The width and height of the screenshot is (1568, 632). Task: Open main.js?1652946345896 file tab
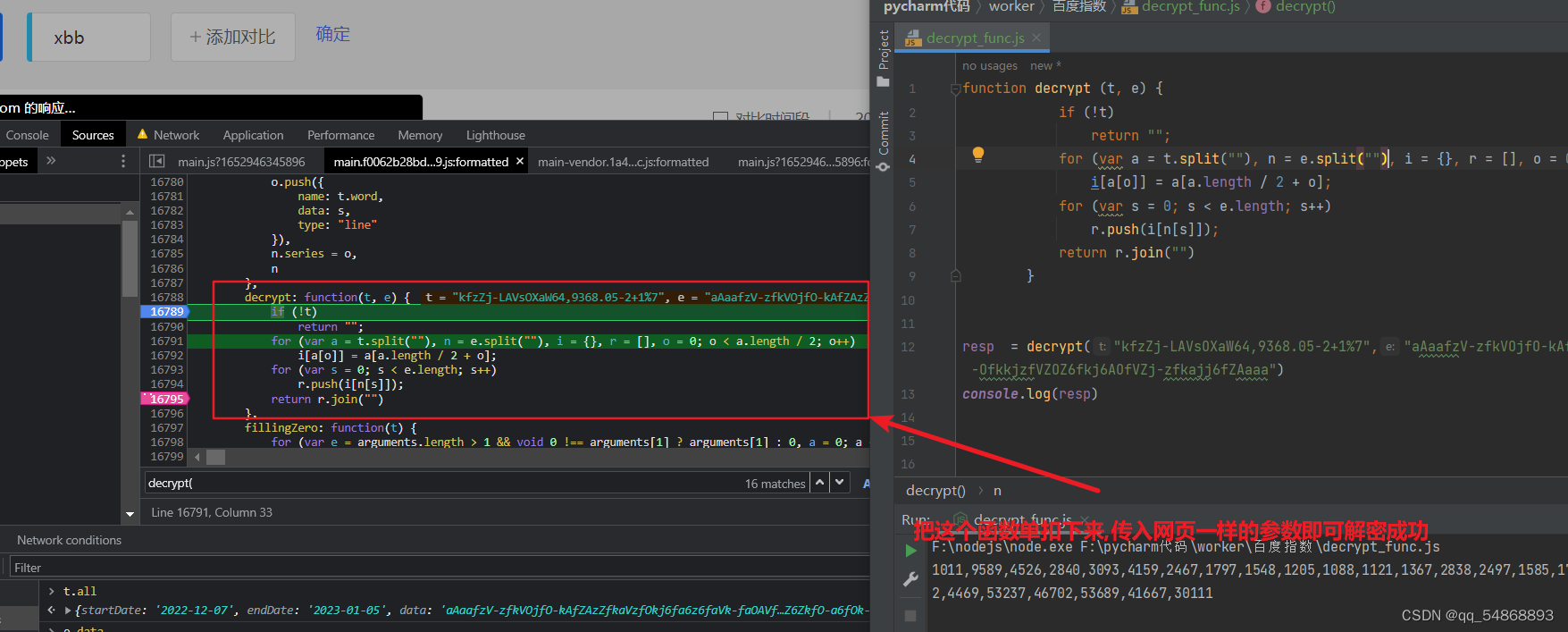[241, 162]
